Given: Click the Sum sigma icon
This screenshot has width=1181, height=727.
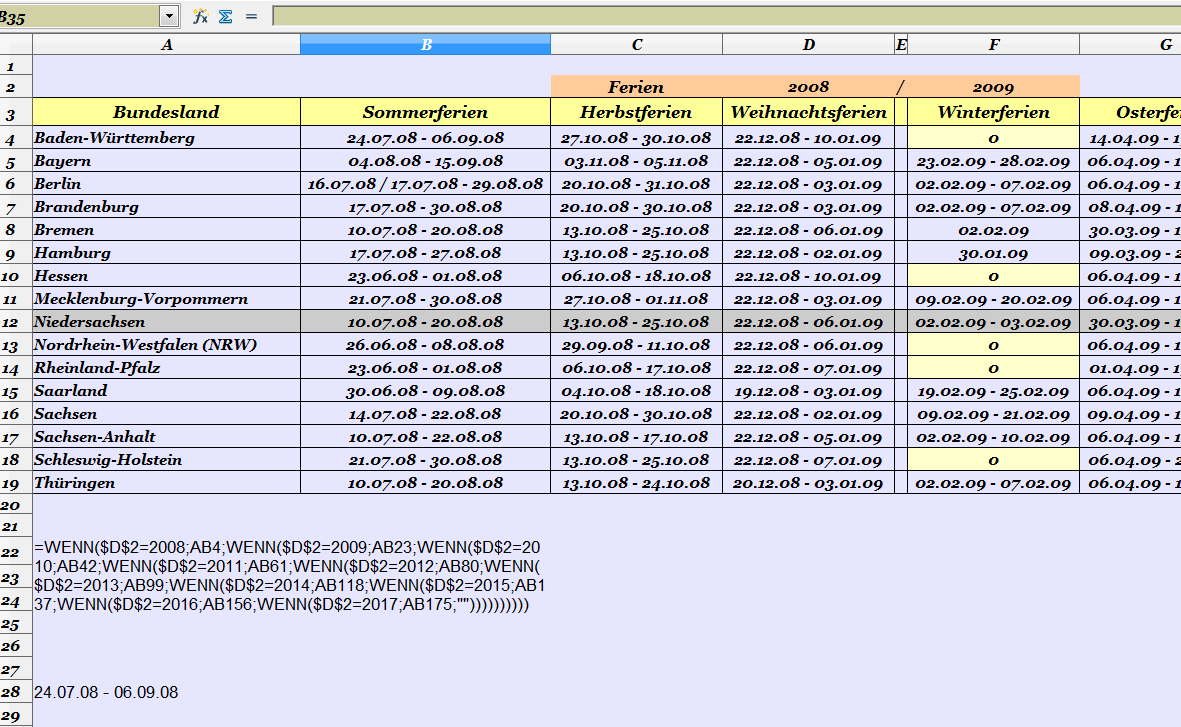Looking at the screenshot, I should (x=225, y=16).
